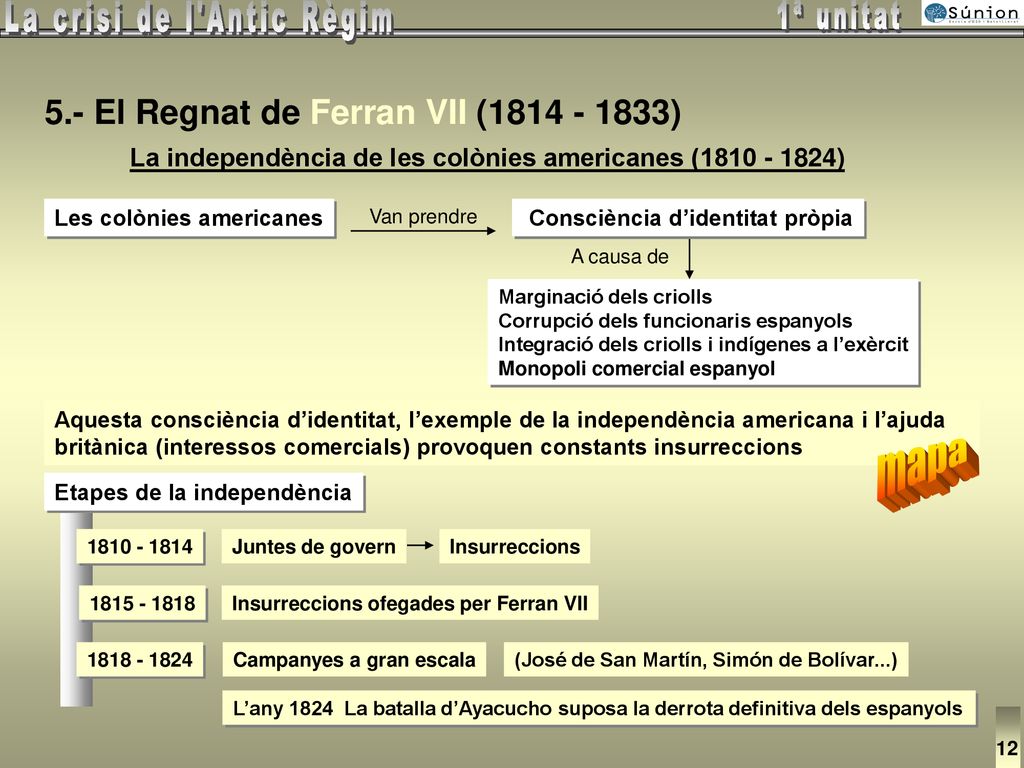Click the 'batalla d'Ayacucho' sentence box

click(x=599, y=708)
